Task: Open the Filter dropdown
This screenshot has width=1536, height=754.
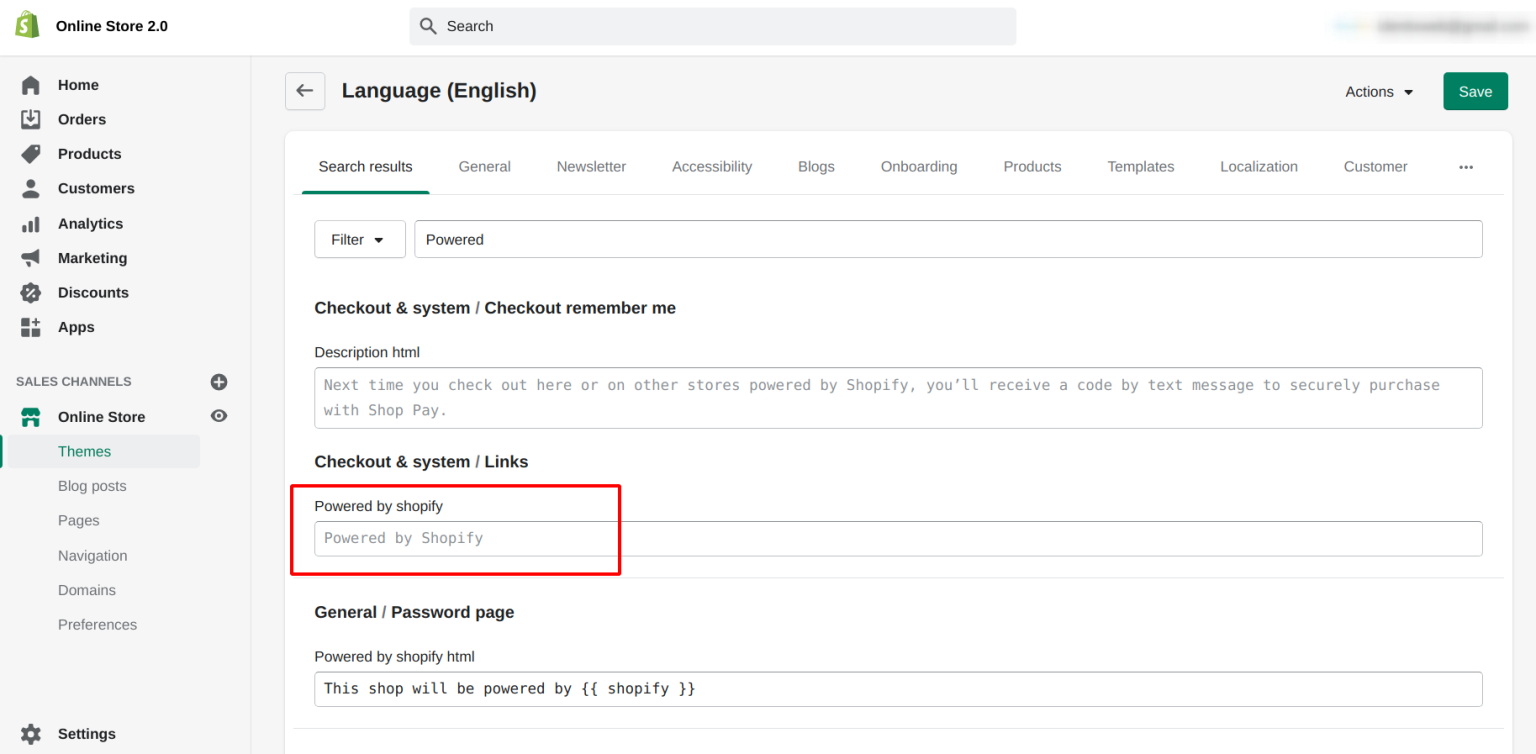Action: click(x=359, y=240)
